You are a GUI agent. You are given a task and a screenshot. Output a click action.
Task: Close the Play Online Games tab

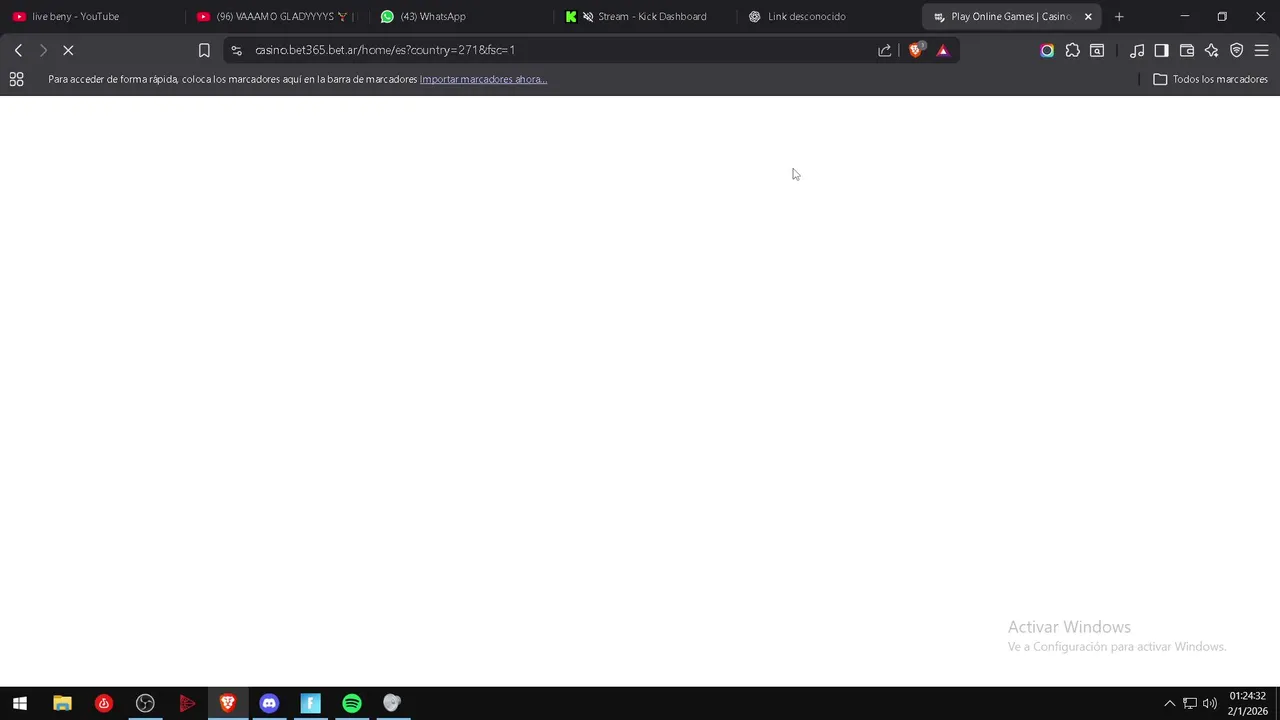point(1088,16)
